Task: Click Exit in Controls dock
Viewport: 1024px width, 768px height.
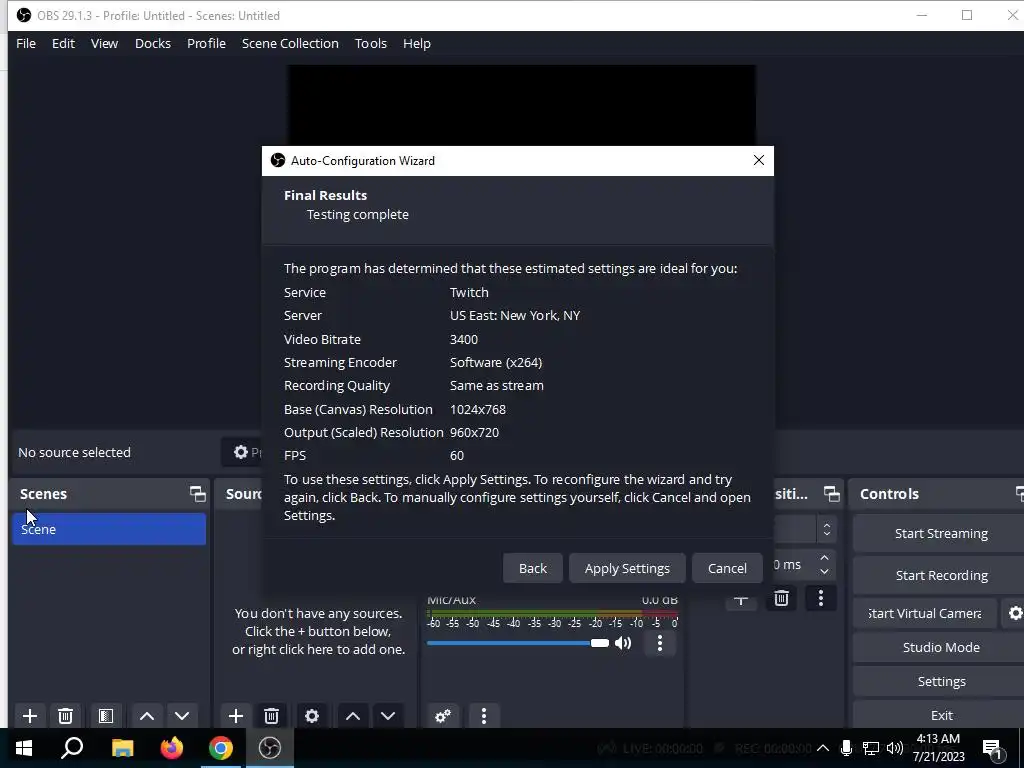Action: coord(940,715)
